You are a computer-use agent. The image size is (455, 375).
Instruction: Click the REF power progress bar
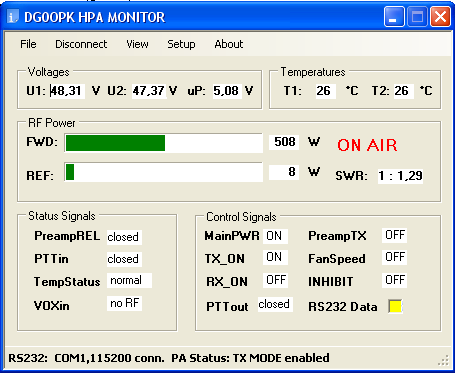click(163, 172)
